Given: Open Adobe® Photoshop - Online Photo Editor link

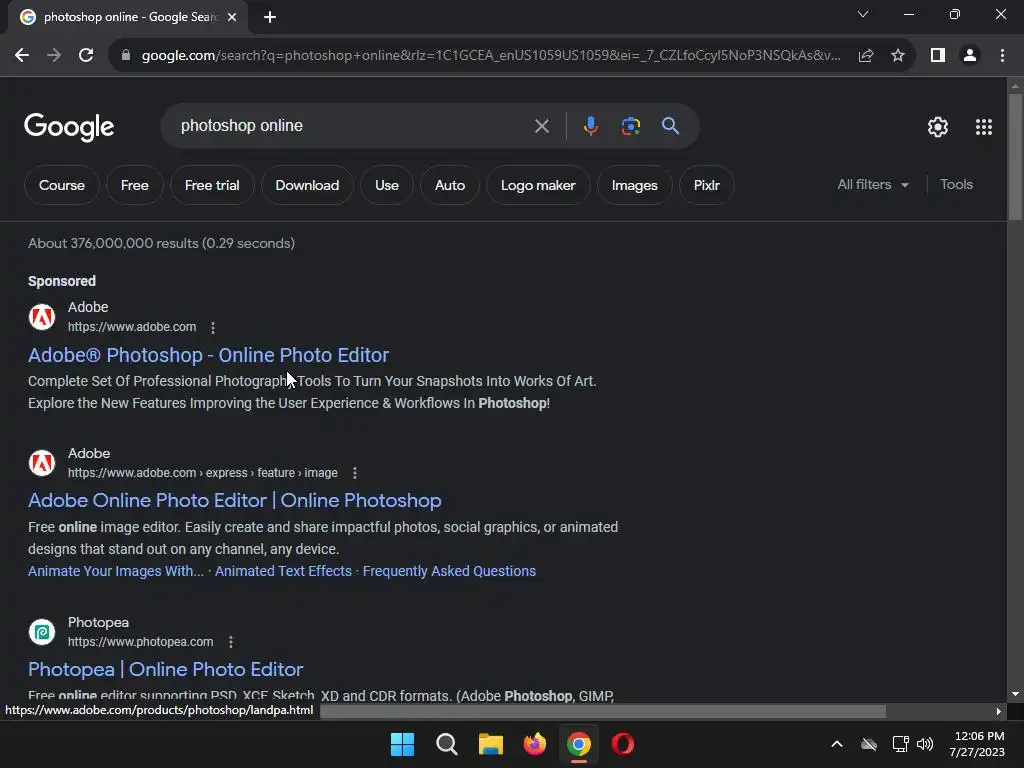Looking at the screenshot, I should click(208, 355).
